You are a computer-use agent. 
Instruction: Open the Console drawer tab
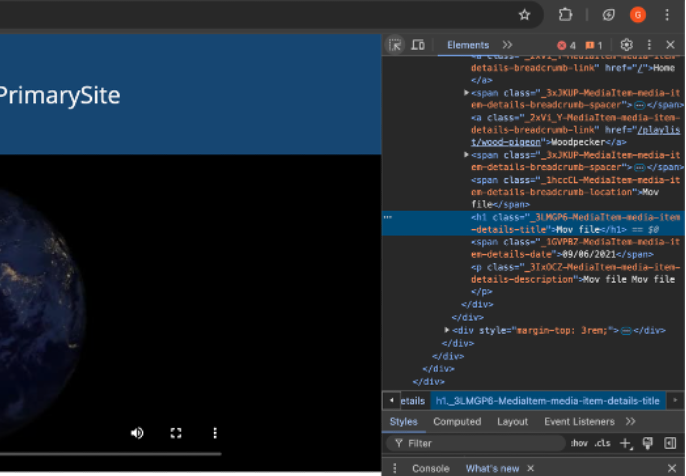coord(430,468)
